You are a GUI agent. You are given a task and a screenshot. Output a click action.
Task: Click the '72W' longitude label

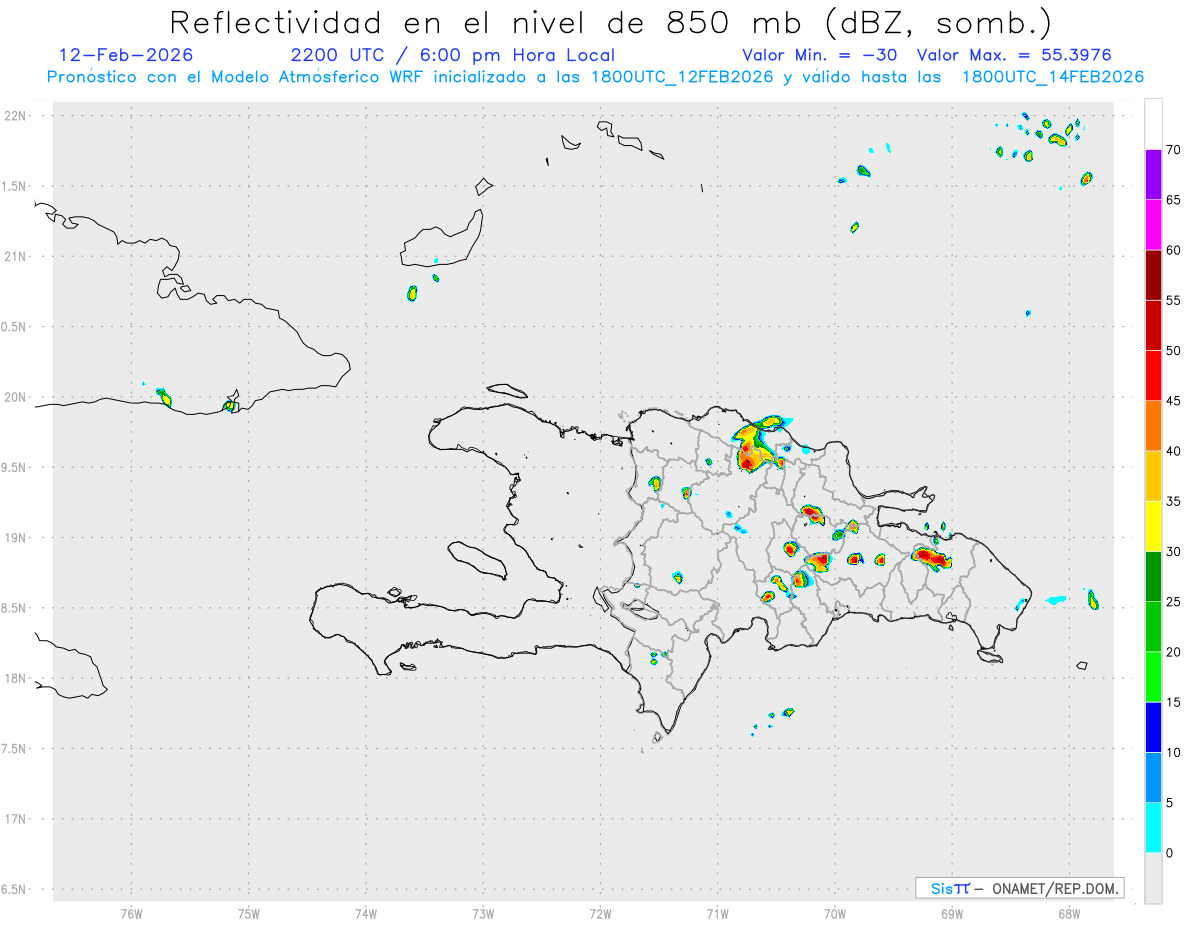(x=600, y=914)
